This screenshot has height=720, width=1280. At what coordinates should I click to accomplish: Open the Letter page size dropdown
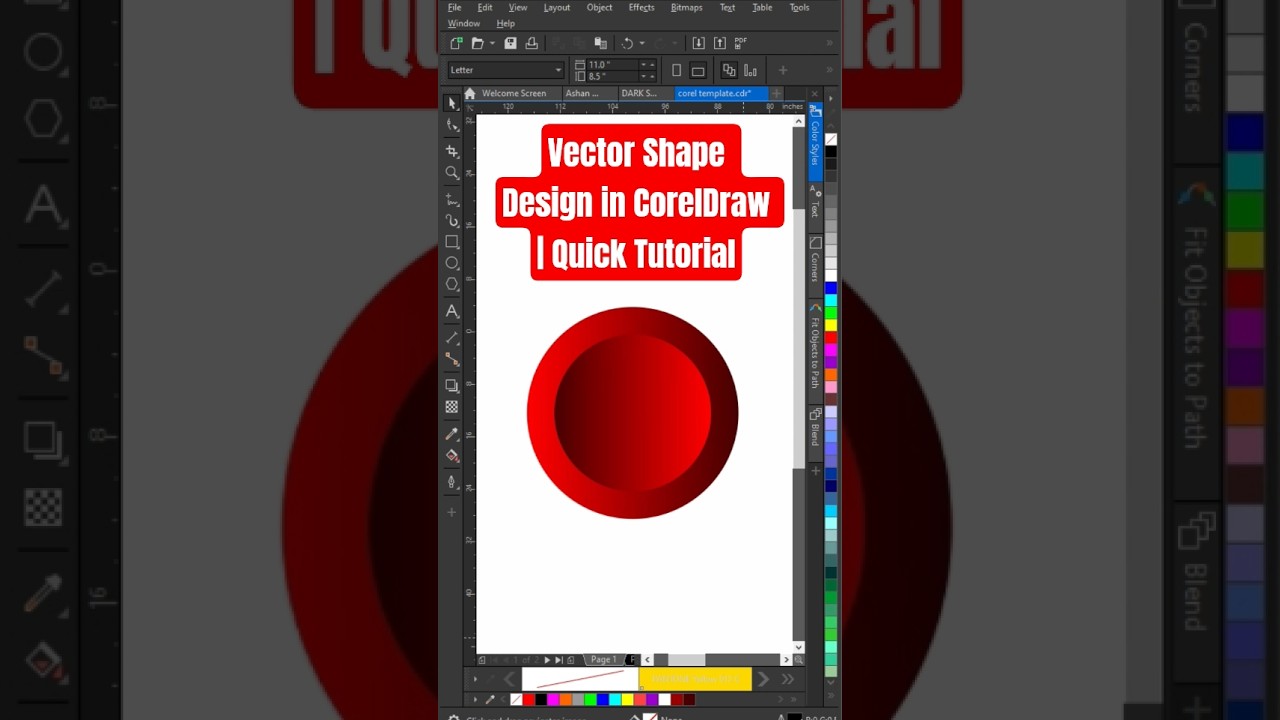pos(506,70)
